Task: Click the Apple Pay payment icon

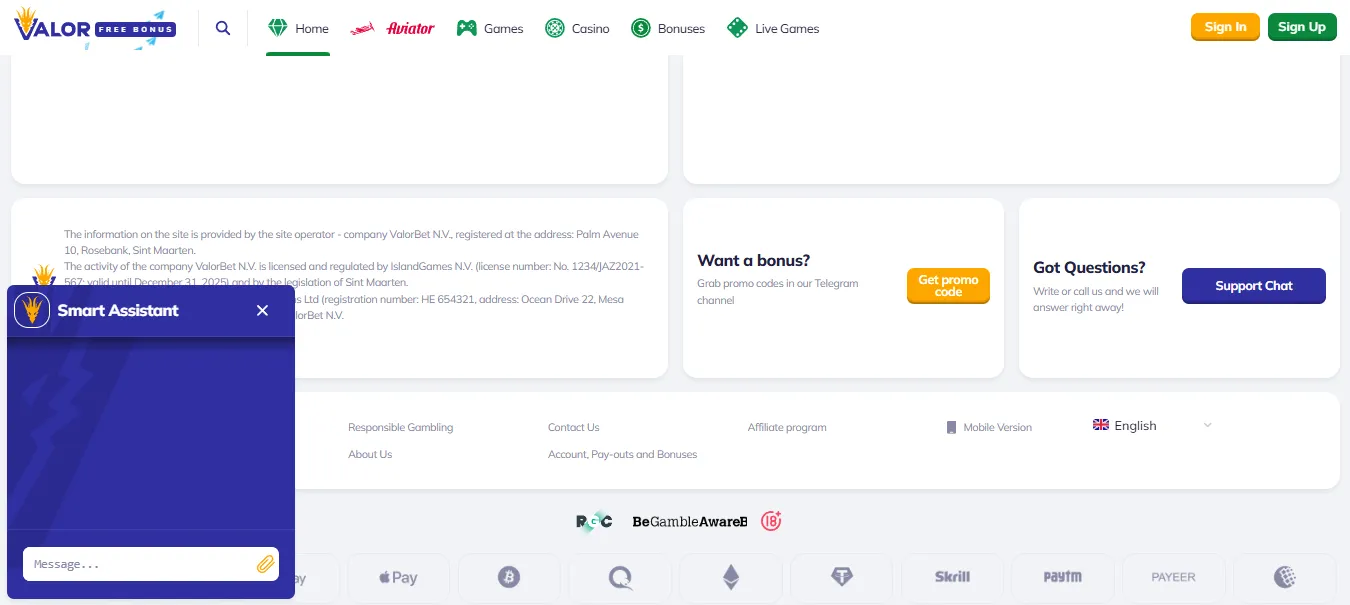Action: tap(398, 577)
